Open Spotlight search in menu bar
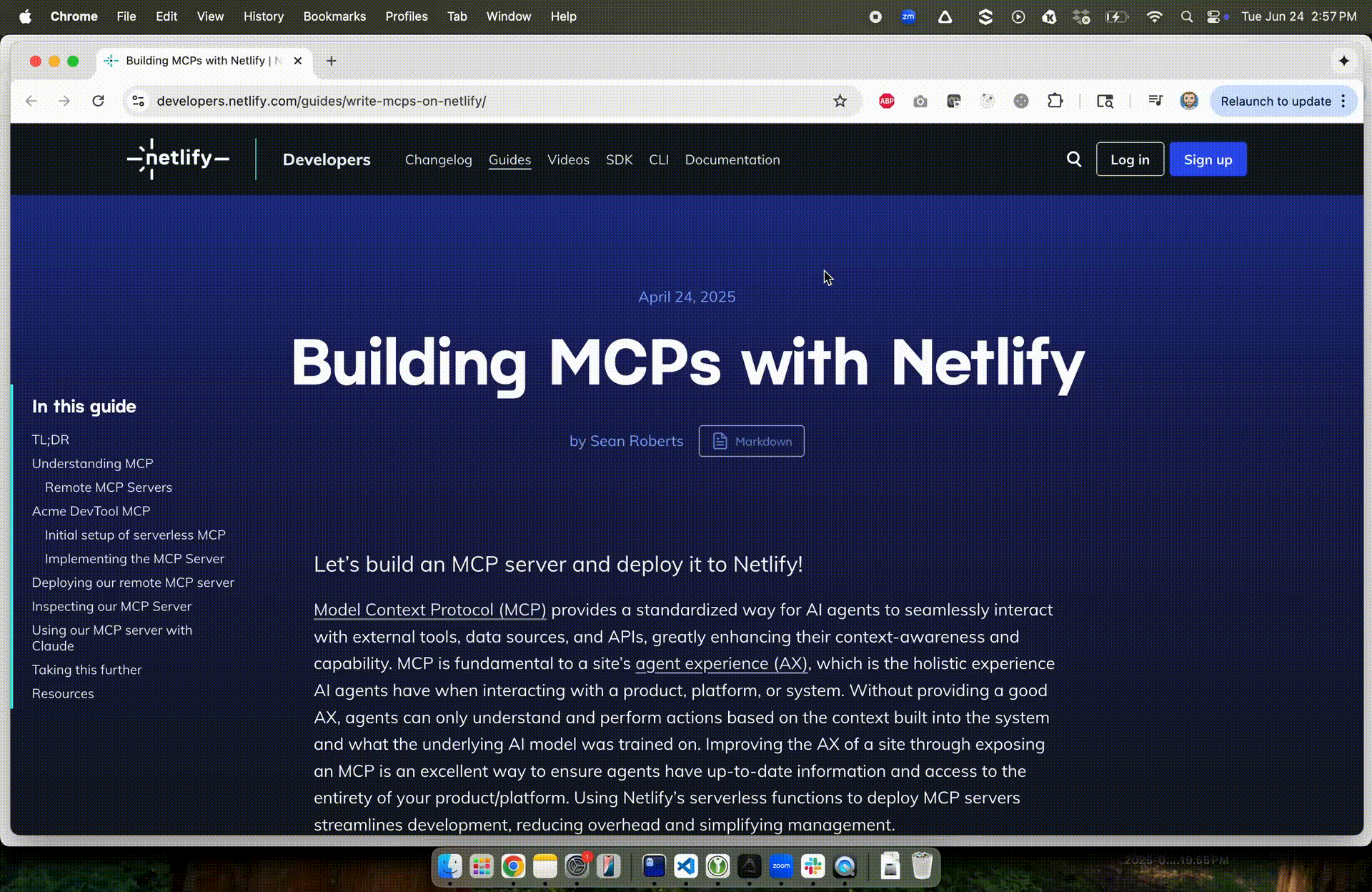The image size is (1372, 892). 1187,16
